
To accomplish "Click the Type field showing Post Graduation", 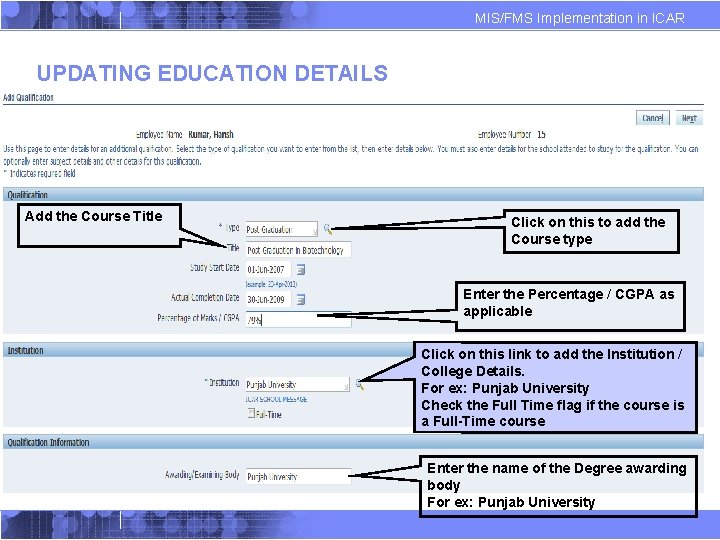I will pos(281,229).
